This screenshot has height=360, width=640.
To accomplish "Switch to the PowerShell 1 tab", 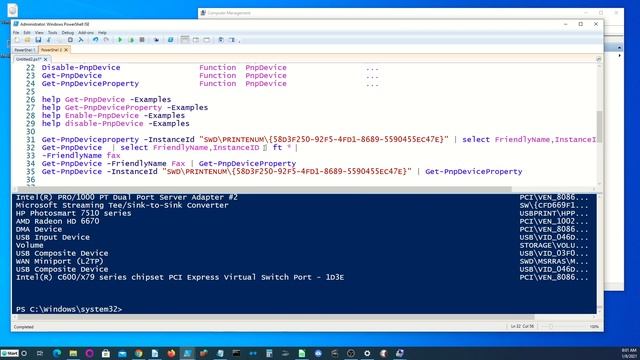I will click(x=24, y=50).
